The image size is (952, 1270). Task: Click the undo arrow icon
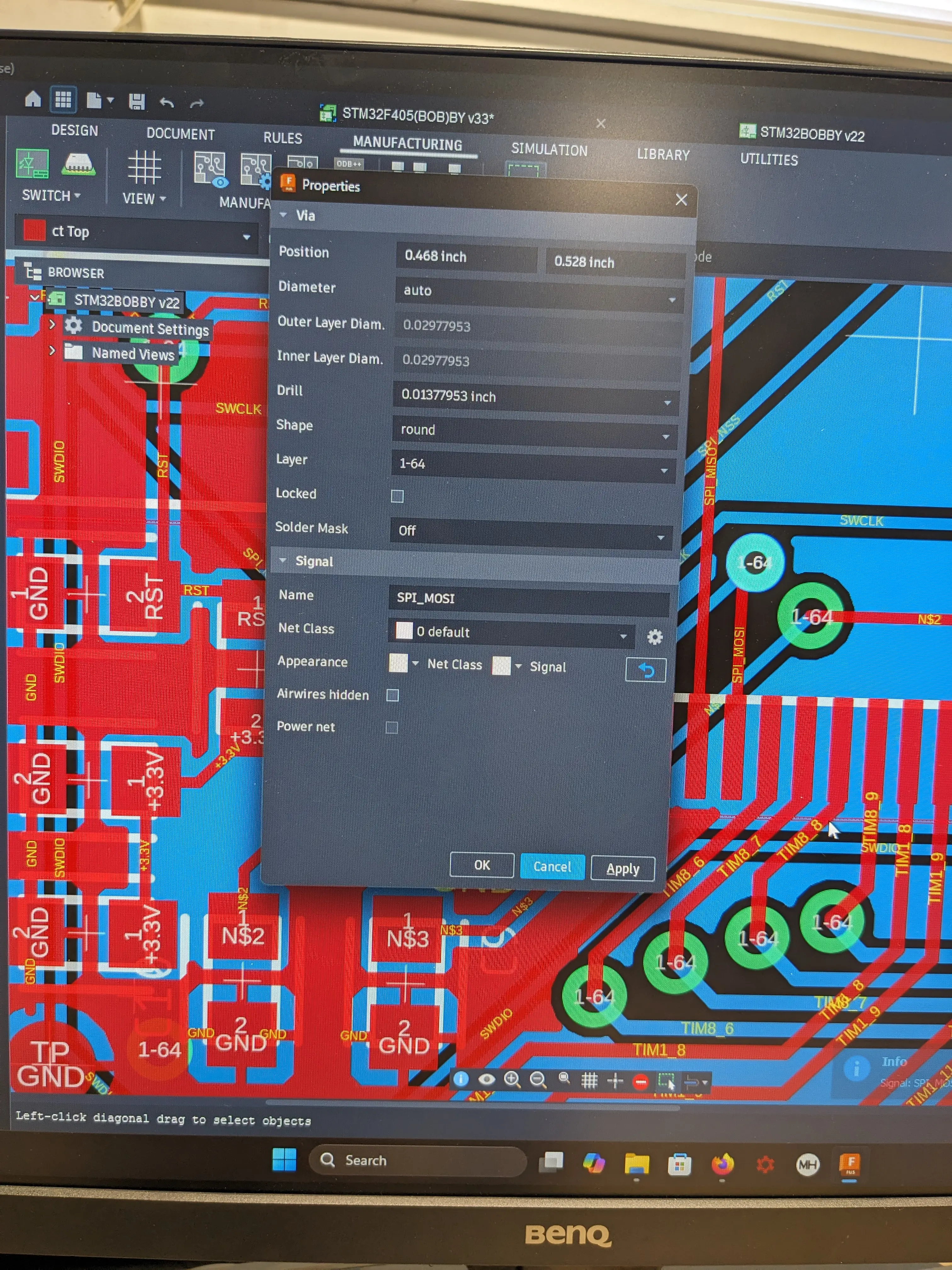tap(167, 103)
